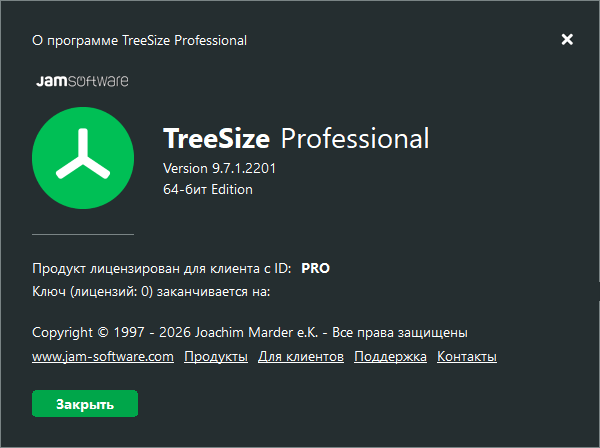Image resolution: width=600 pixels, height=448 pixels.
Task: Click the PRO license ID value
Action: pos(315,268)
